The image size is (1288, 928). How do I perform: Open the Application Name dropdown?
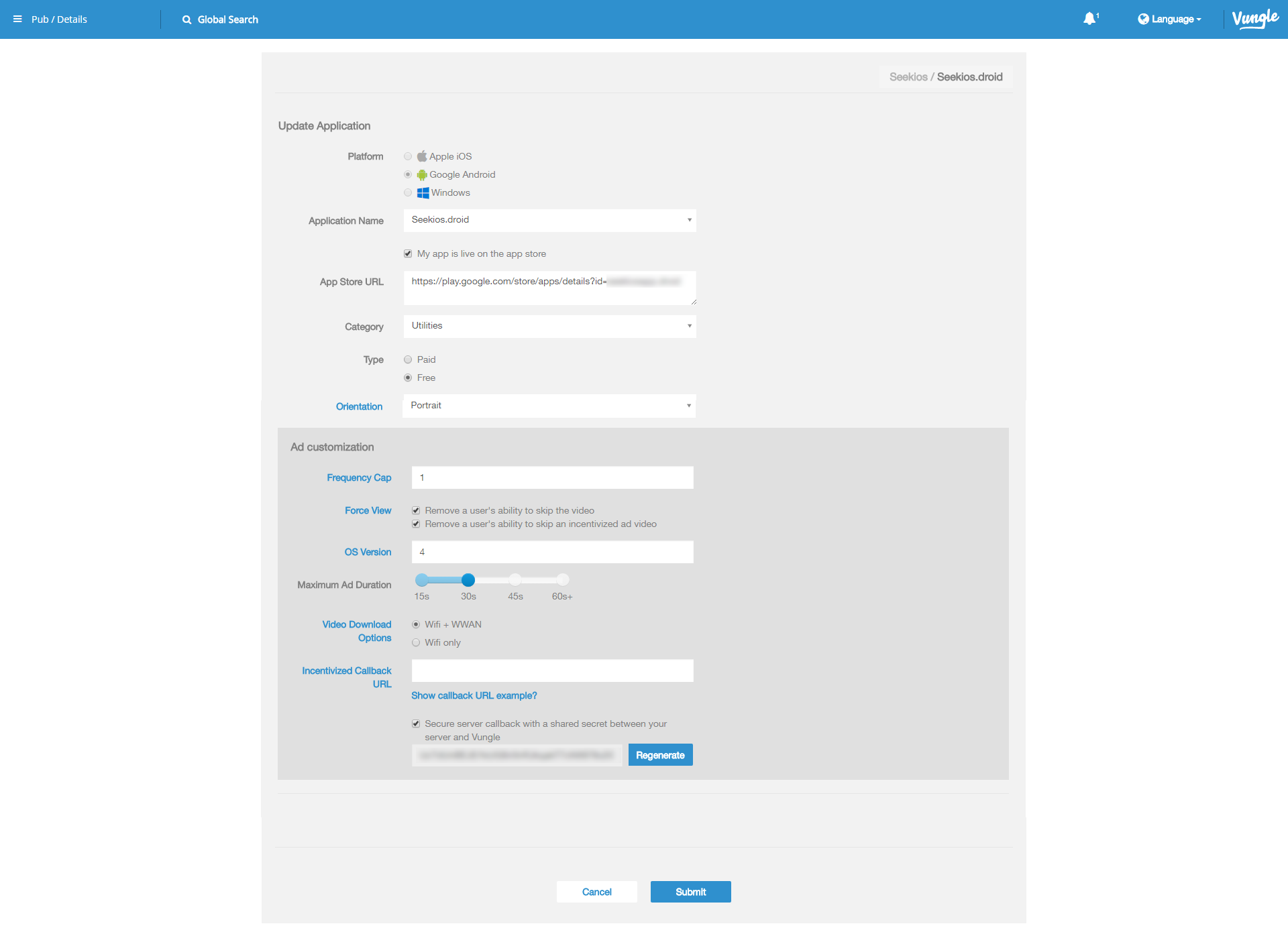549,221
